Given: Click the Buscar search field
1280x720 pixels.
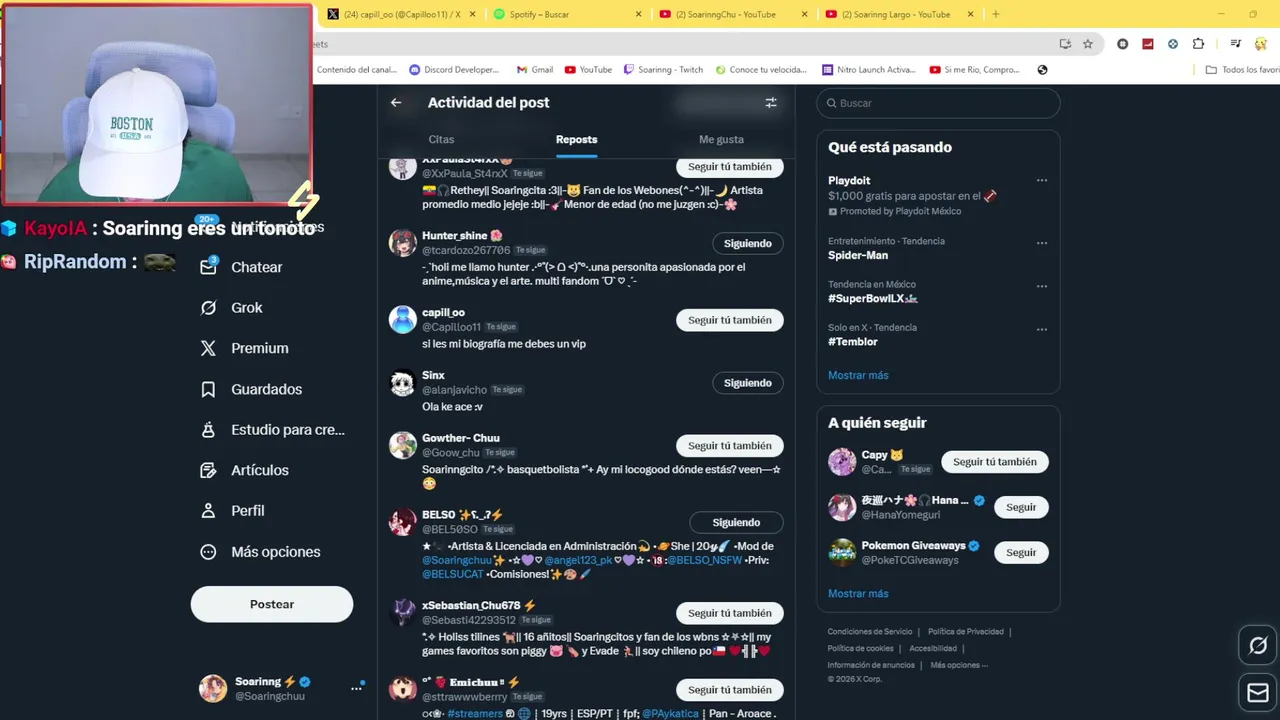Looking at the screenshot, I should 938,103.
